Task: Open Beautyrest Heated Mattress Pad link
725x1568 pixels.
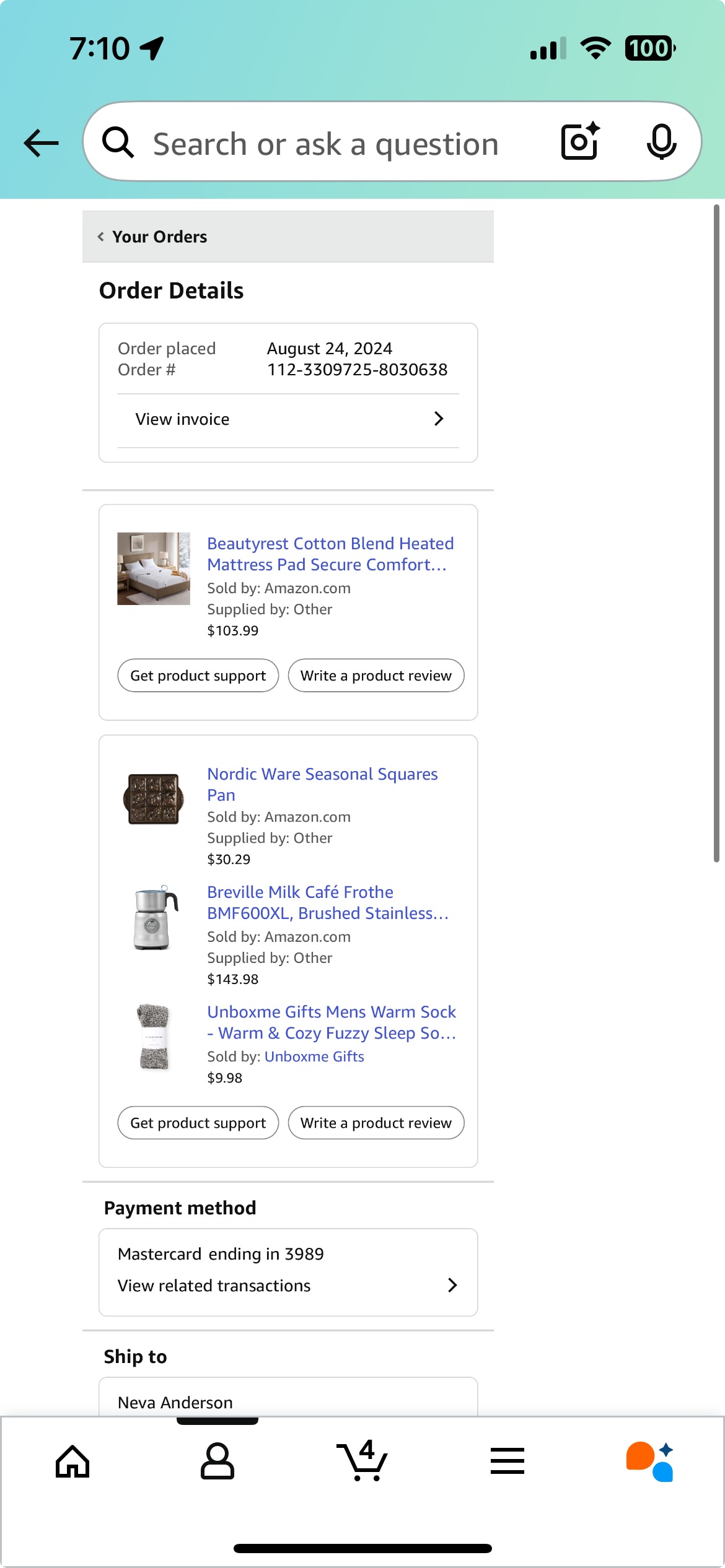Action: point(331,554)
